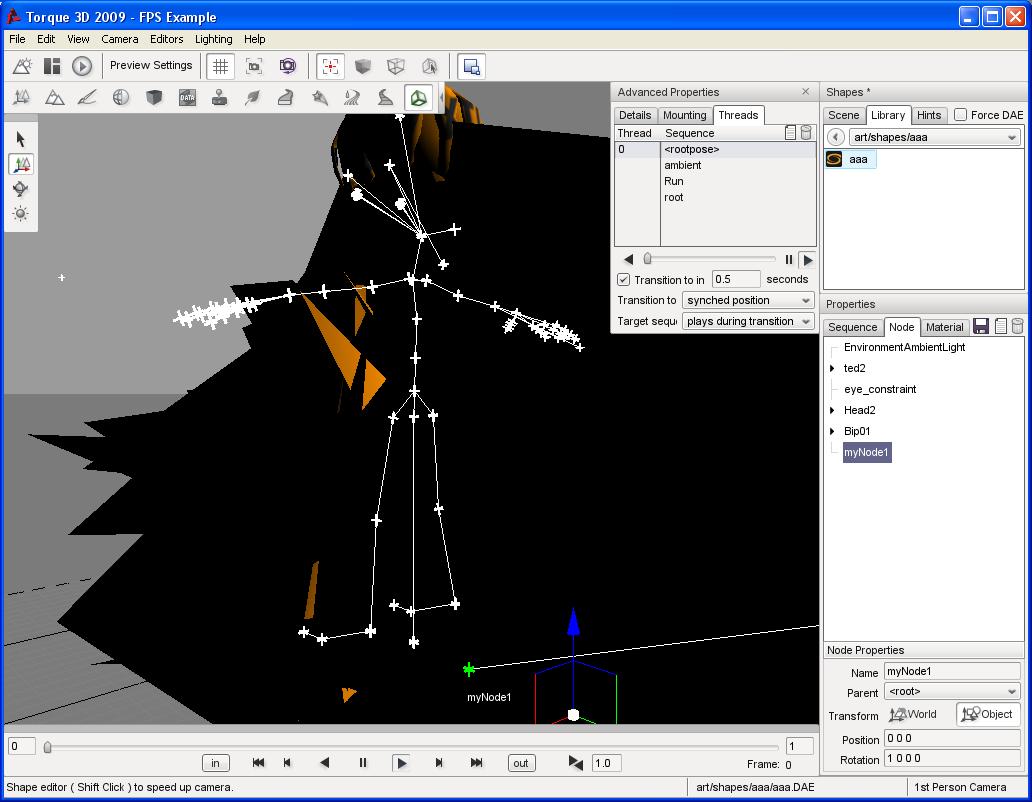This screenshot has width=1032, height=802.
Task: Select the Run sequence row
Action: pos(715,181)
